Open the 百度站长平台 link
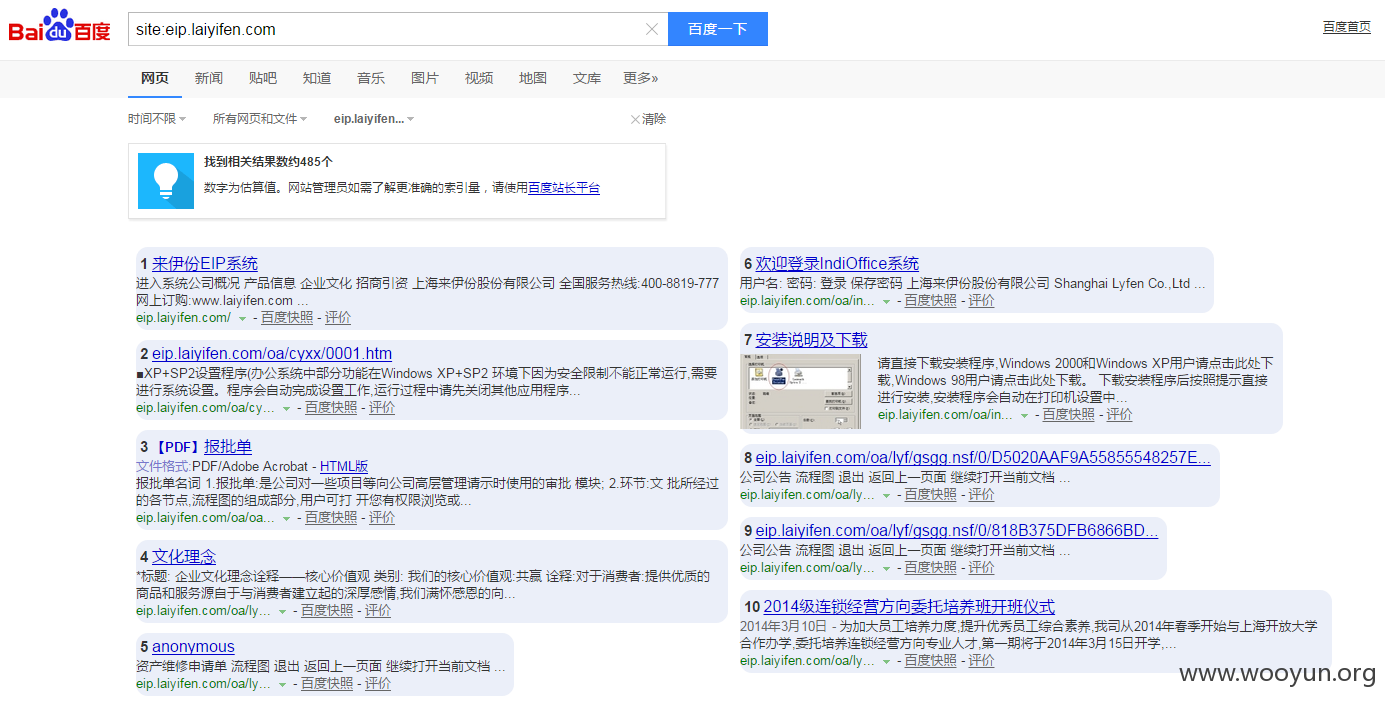 click(564, 188)
